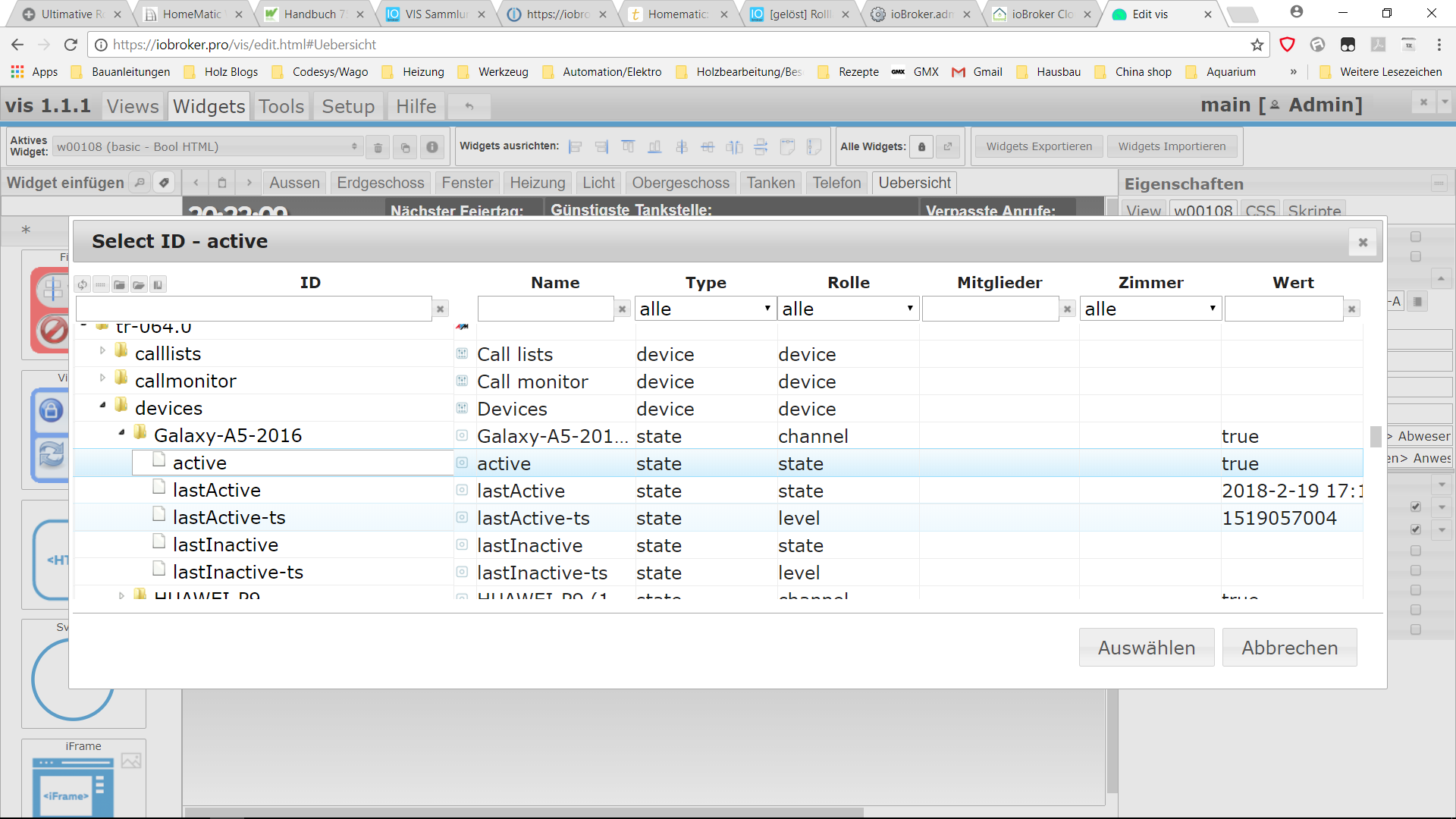
Task: Expand the calllists folder
Action: pyautogui.click(x=102, y=350)
